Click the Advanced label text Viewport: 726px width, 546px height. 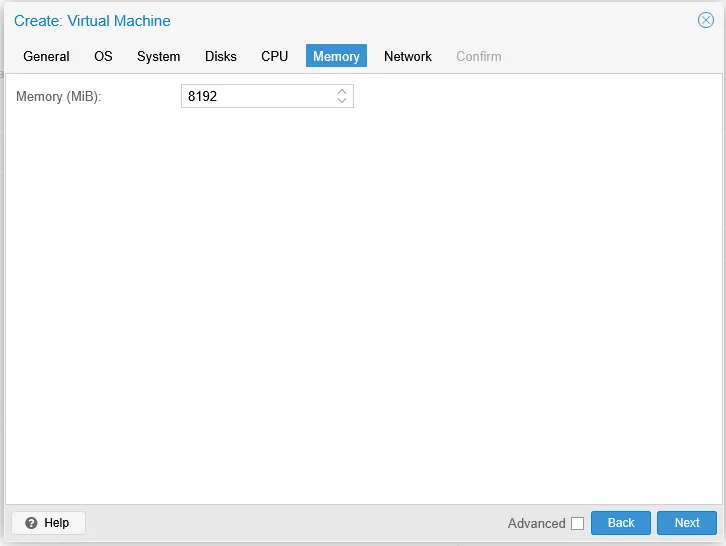(536, 523)
